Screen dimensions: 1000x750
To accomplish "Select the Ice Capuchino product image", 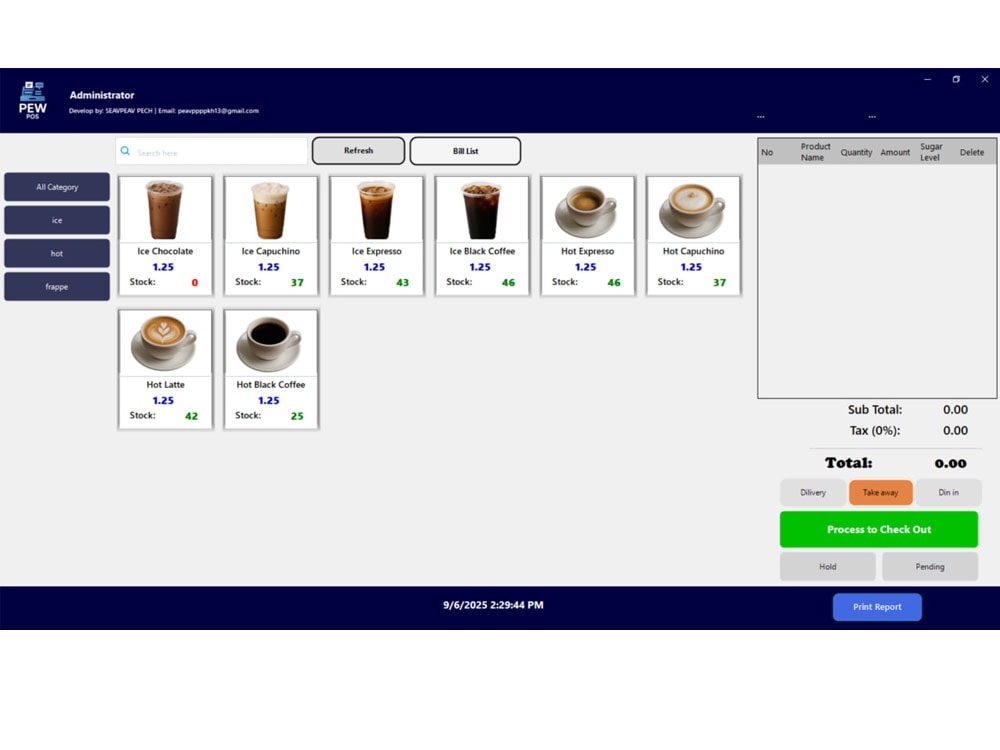I will [x=271, y=210].
